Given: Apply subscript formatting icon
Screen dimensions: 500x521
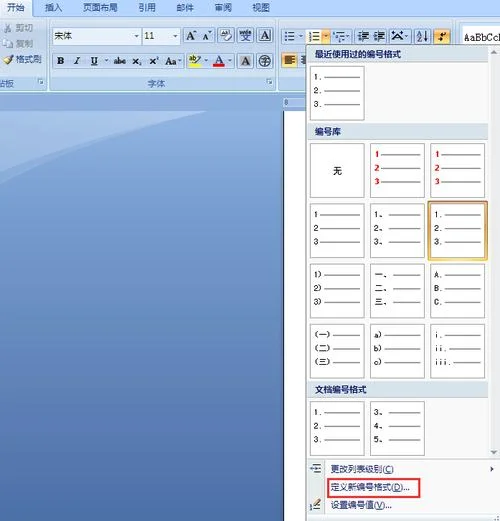Looking at the screenshot, I should [137, 61].
